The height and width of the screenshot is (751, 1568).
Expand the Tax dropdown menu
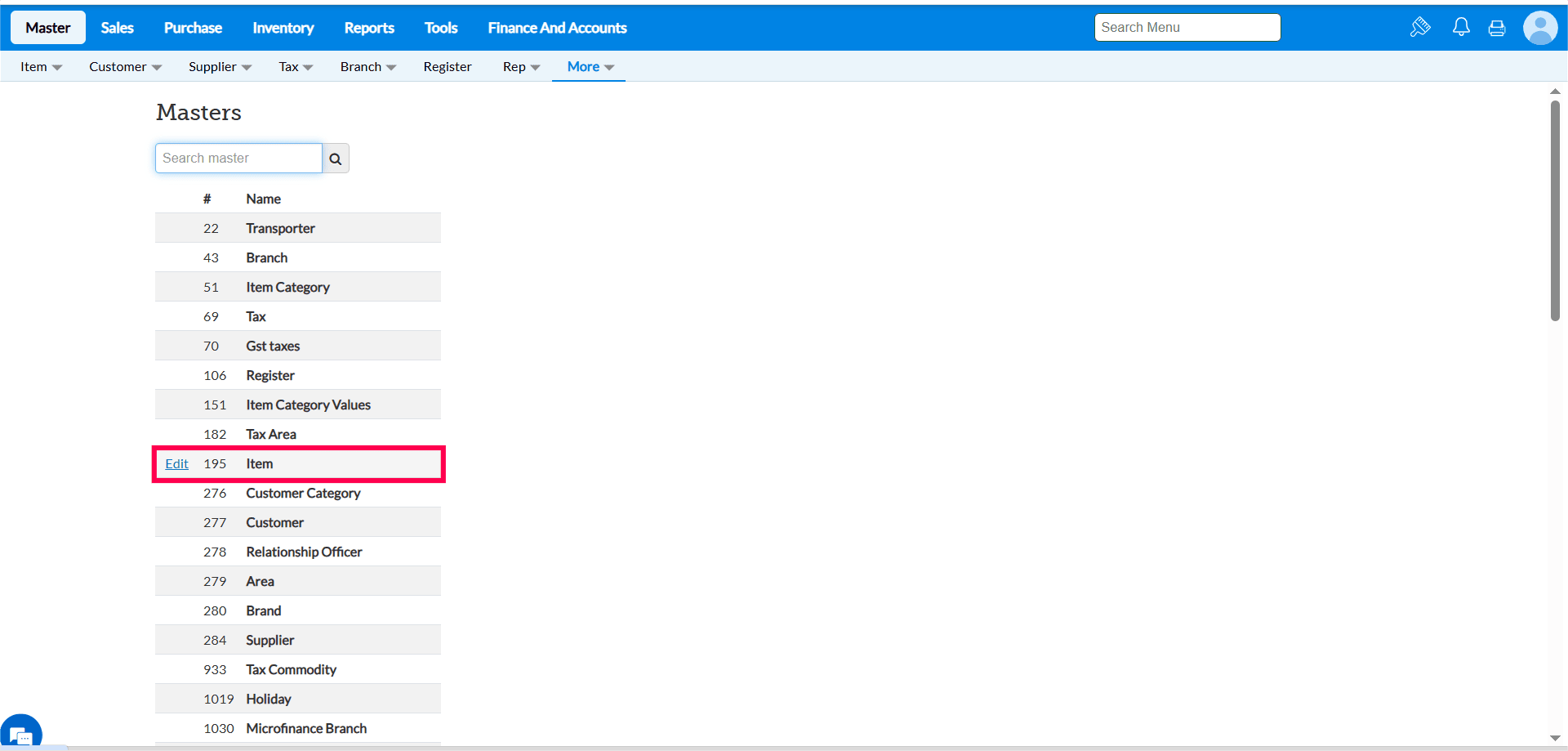pyautogui.click(x=296, y=67)
